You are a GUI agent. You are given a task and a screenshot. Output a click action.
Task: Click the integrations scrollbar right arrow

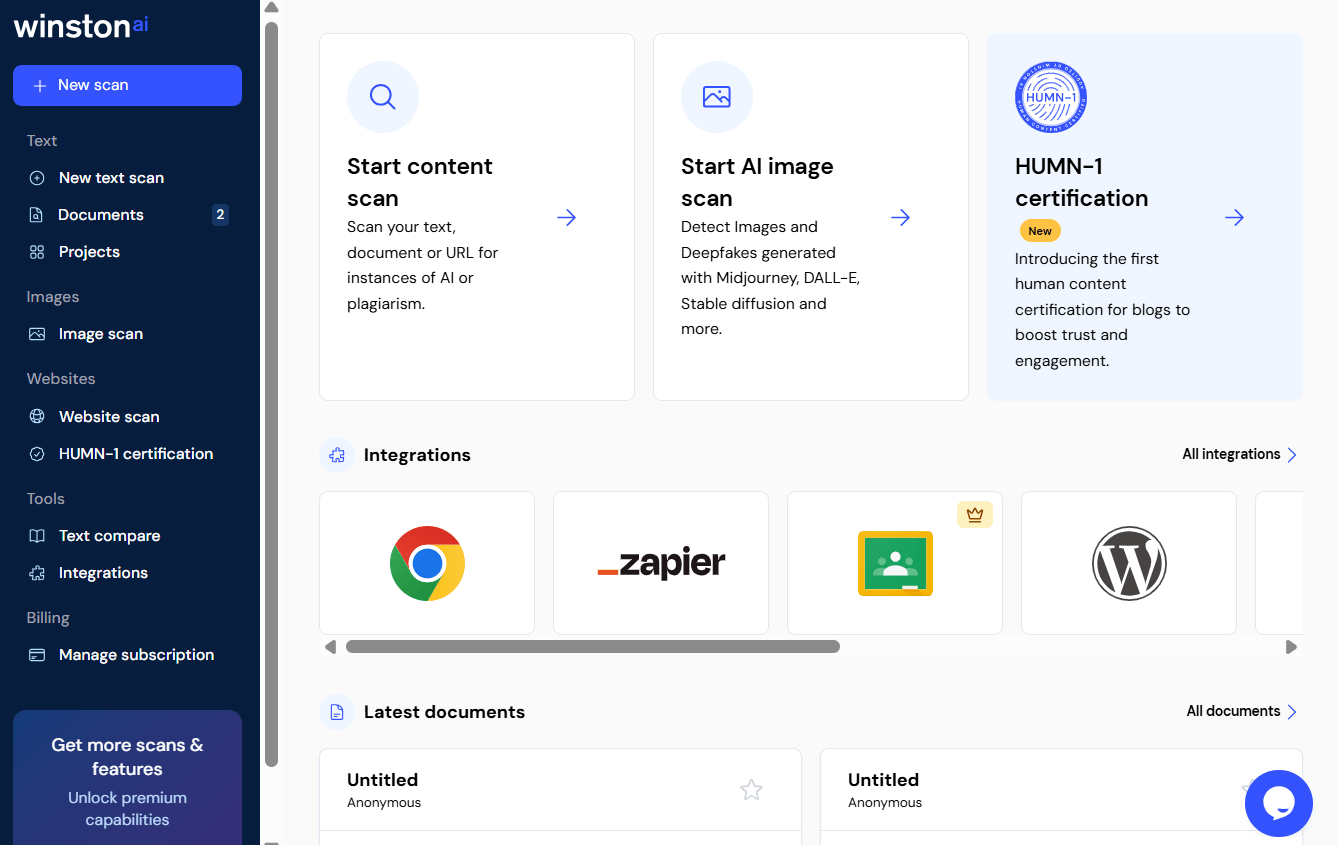coord(1291,647)
